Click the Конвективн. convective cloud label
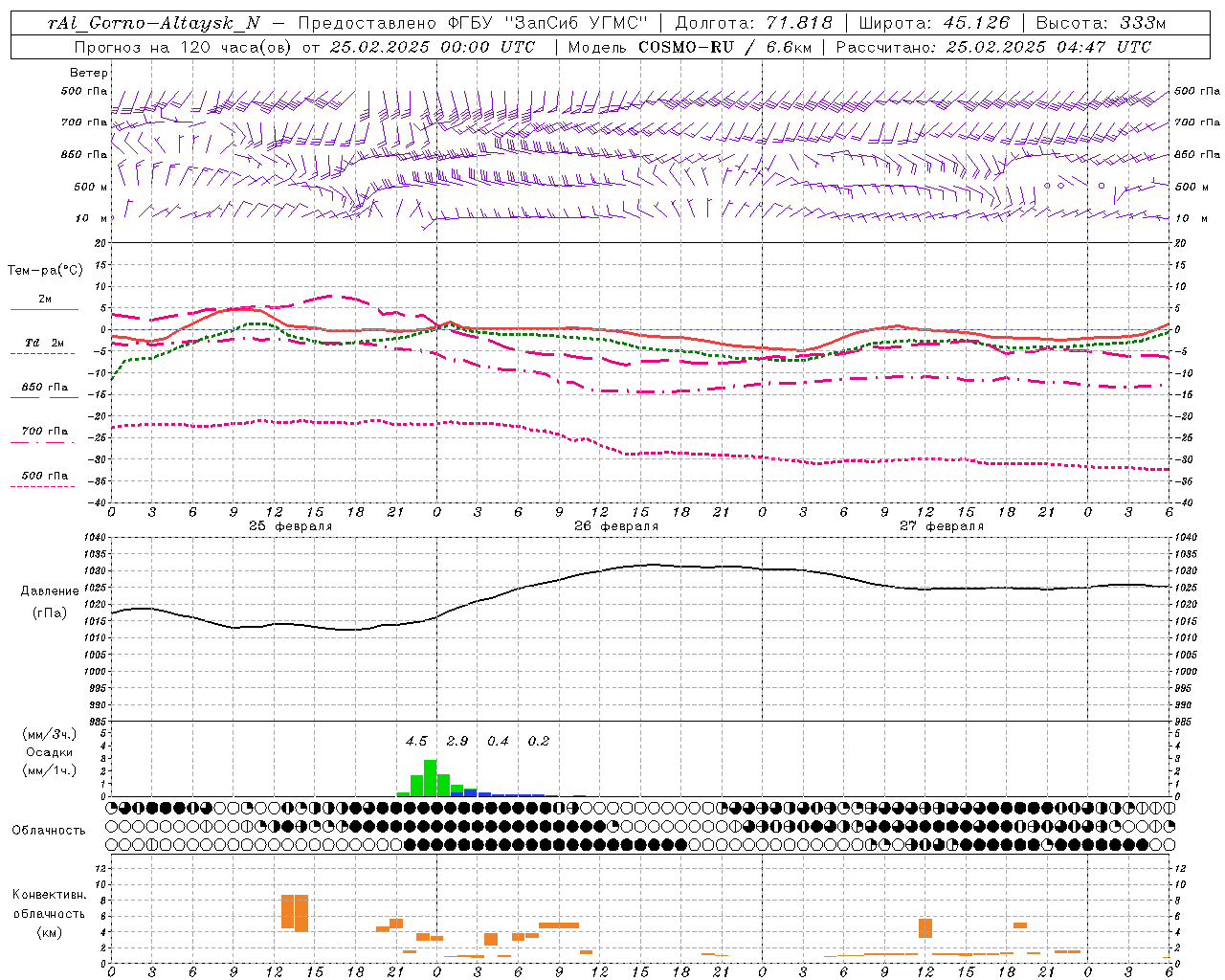Image resolution: width=1225 pixels, height=980 pixels. coord(49,894)
